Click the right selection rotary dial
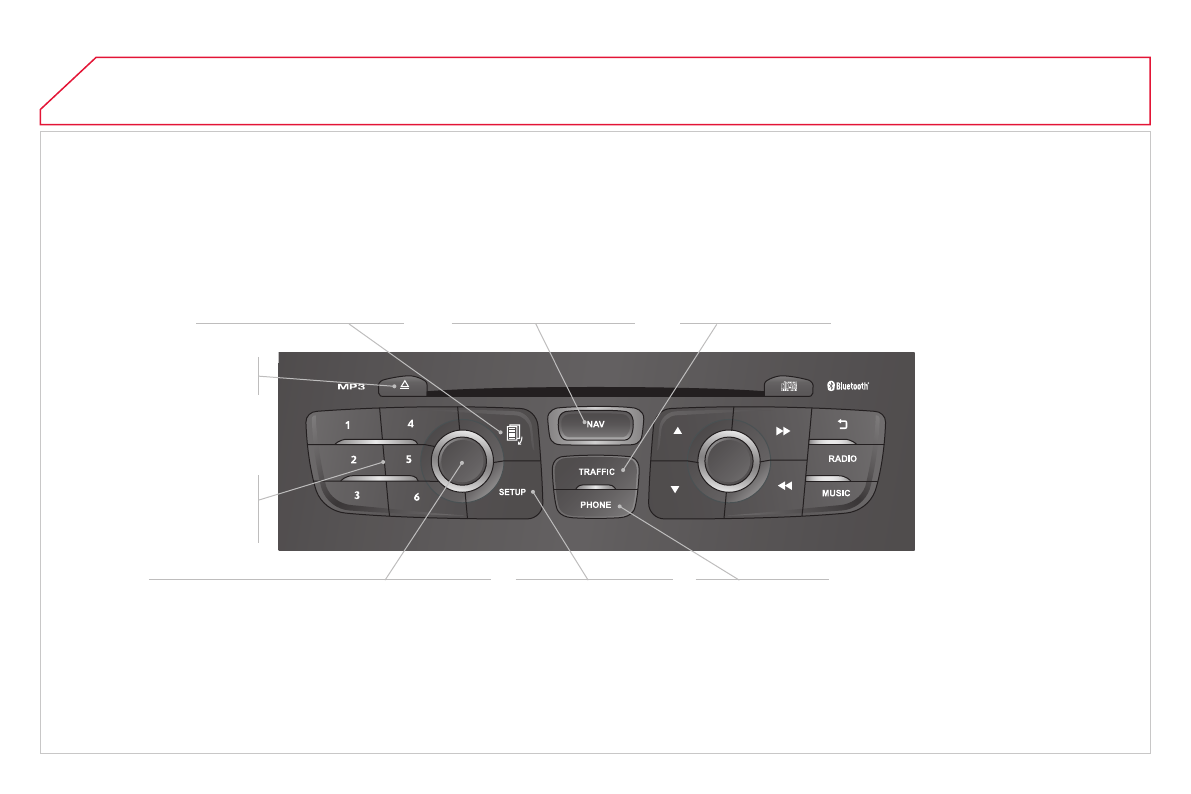Image resolution: width=1191 pixels, height=794 pixels. (x=728, y=461)
